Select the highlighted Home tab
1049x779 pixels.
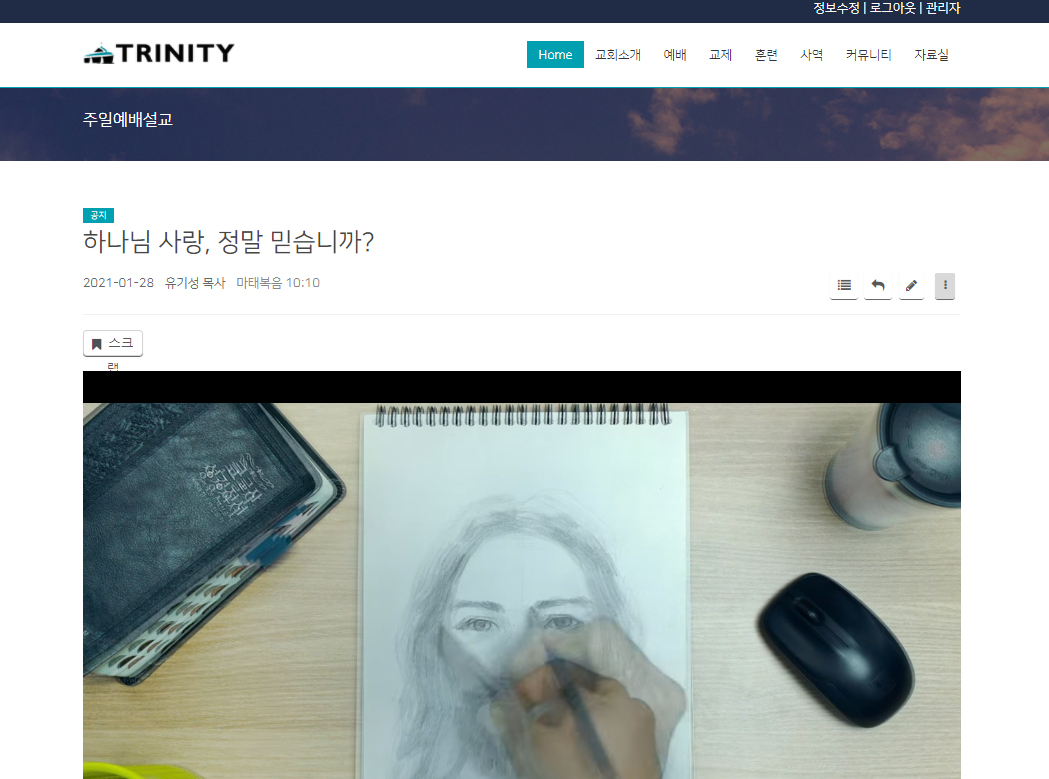coord(555,55)
